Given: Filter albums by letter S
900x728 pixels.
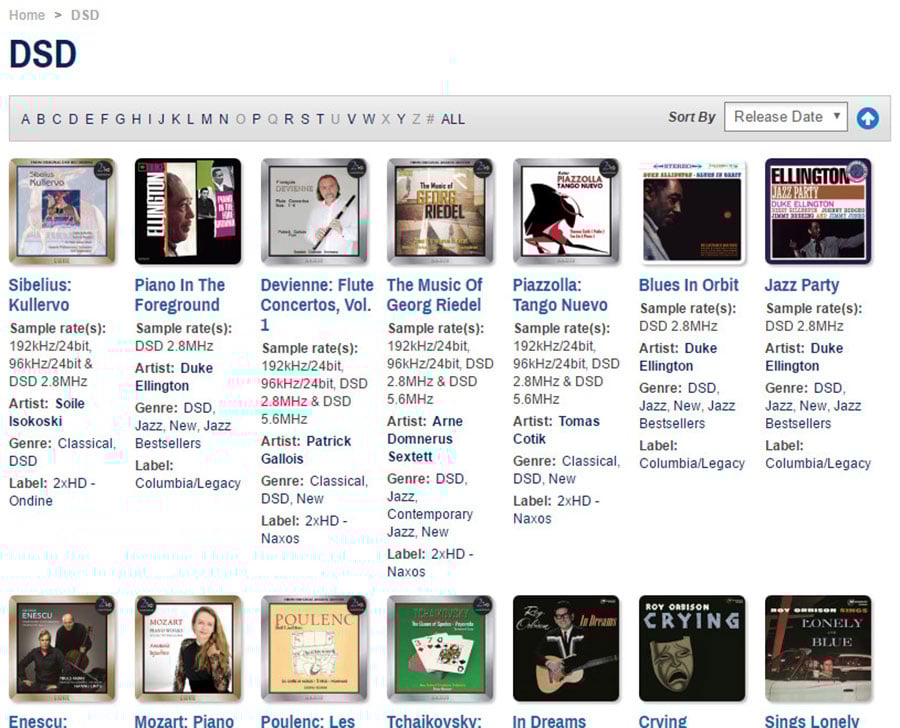Looking at the screenshot, I should pos(305,119).
